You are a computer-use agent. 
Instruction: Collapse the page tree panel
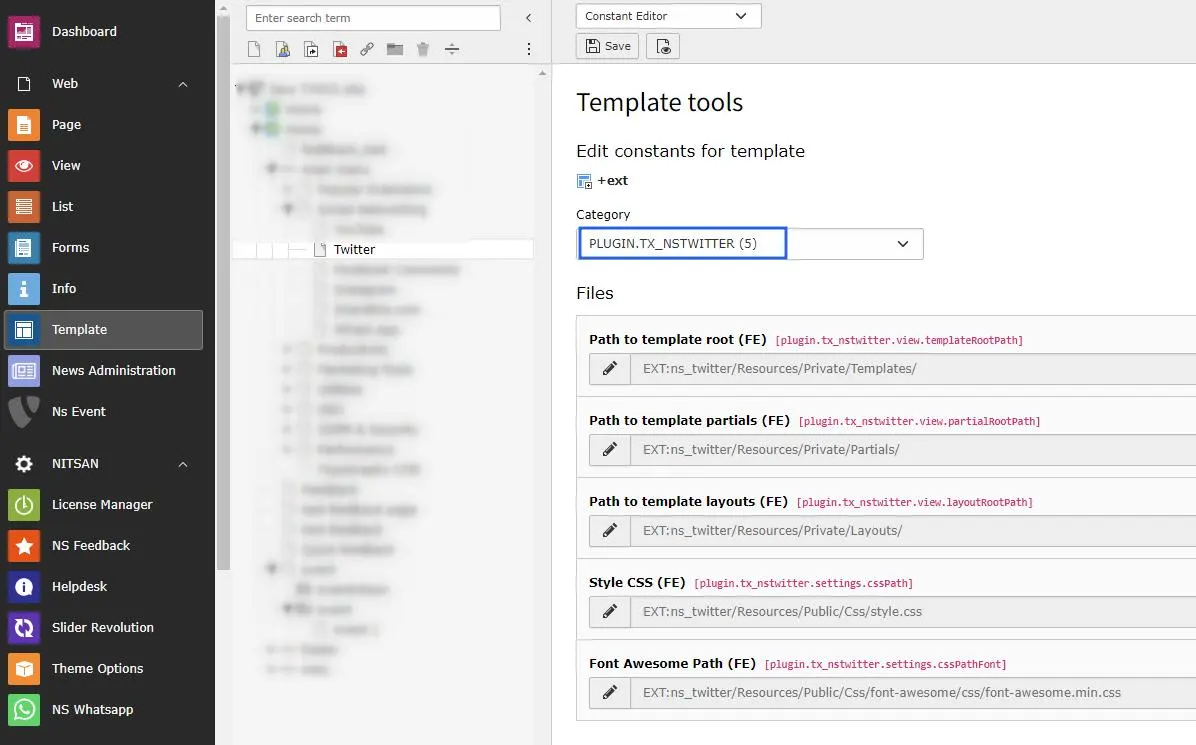click(x=529, y=18)
